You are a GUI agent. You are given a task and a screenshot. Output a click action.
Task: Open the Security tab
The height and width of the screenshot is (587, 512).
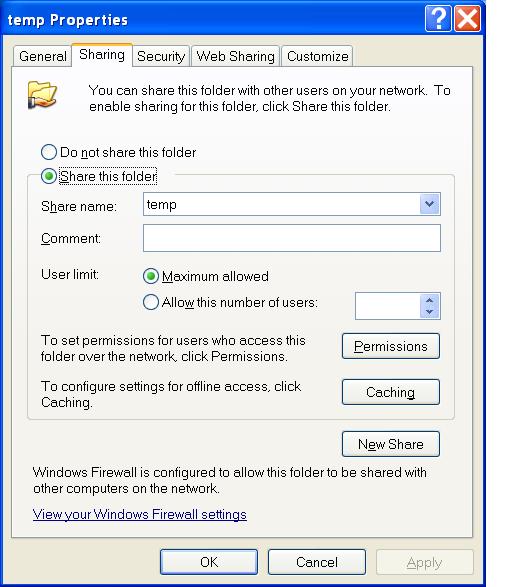pyautogui.click(x=161, y=56)
